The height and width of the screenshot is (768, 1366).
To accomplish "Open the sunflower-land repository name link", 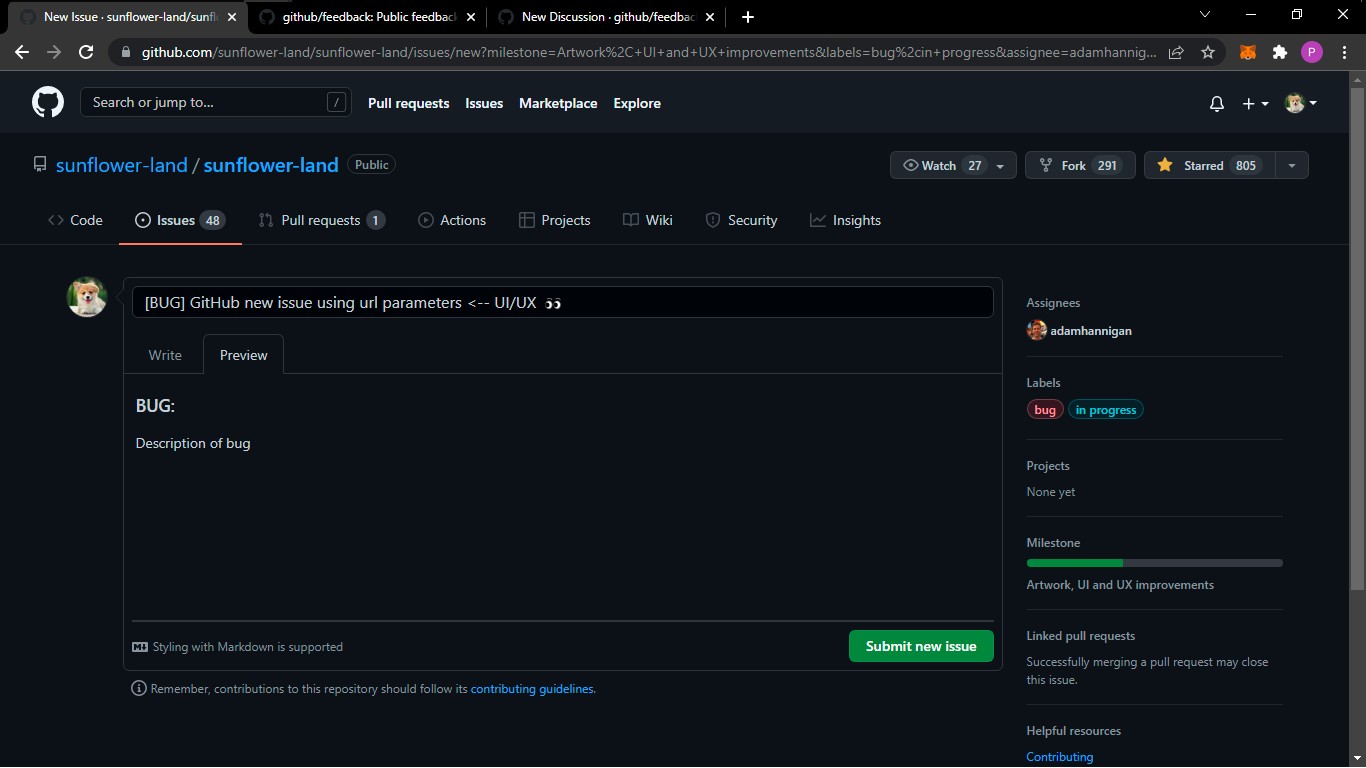I will click(x=271, y=165).
